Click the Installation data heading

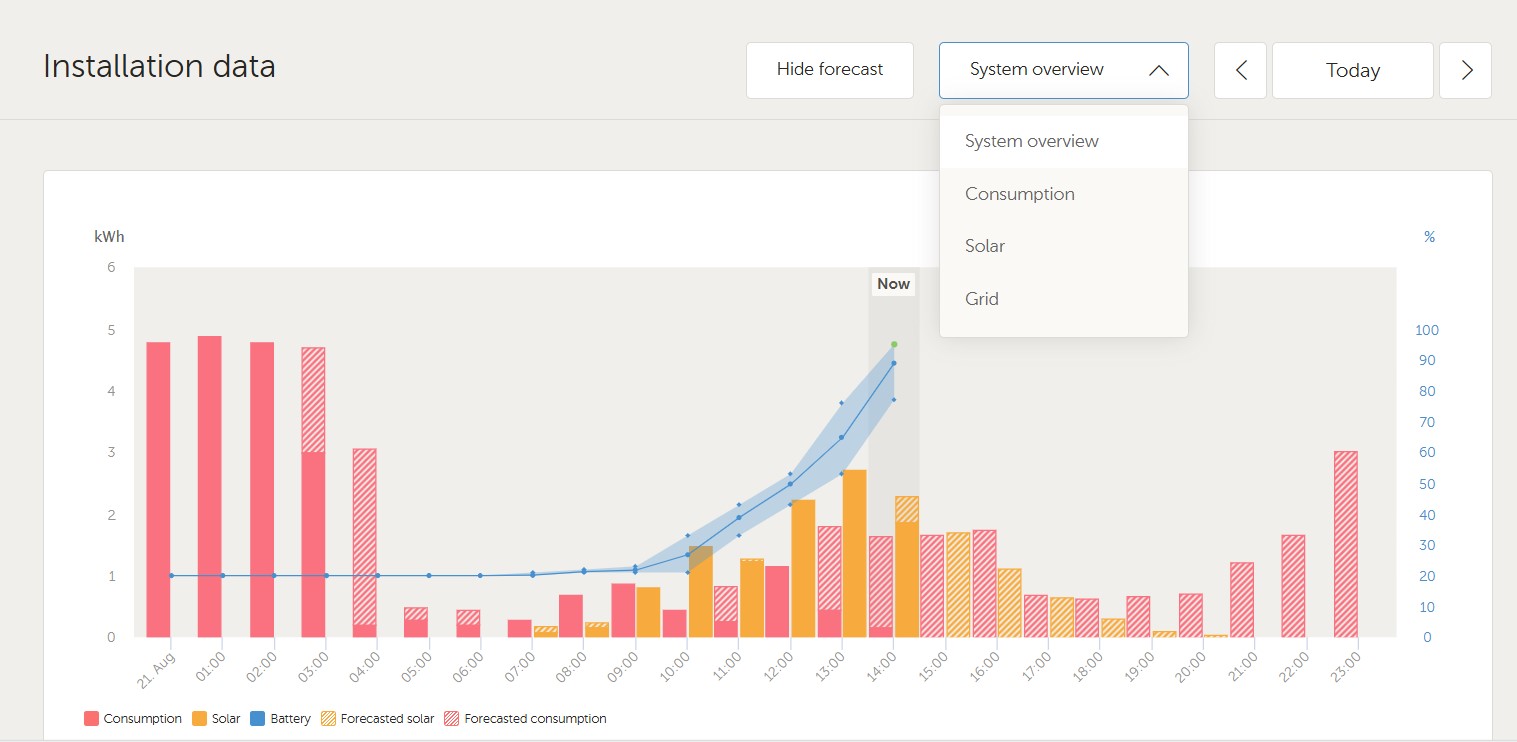pyautogui.click(x=159, y=66)
